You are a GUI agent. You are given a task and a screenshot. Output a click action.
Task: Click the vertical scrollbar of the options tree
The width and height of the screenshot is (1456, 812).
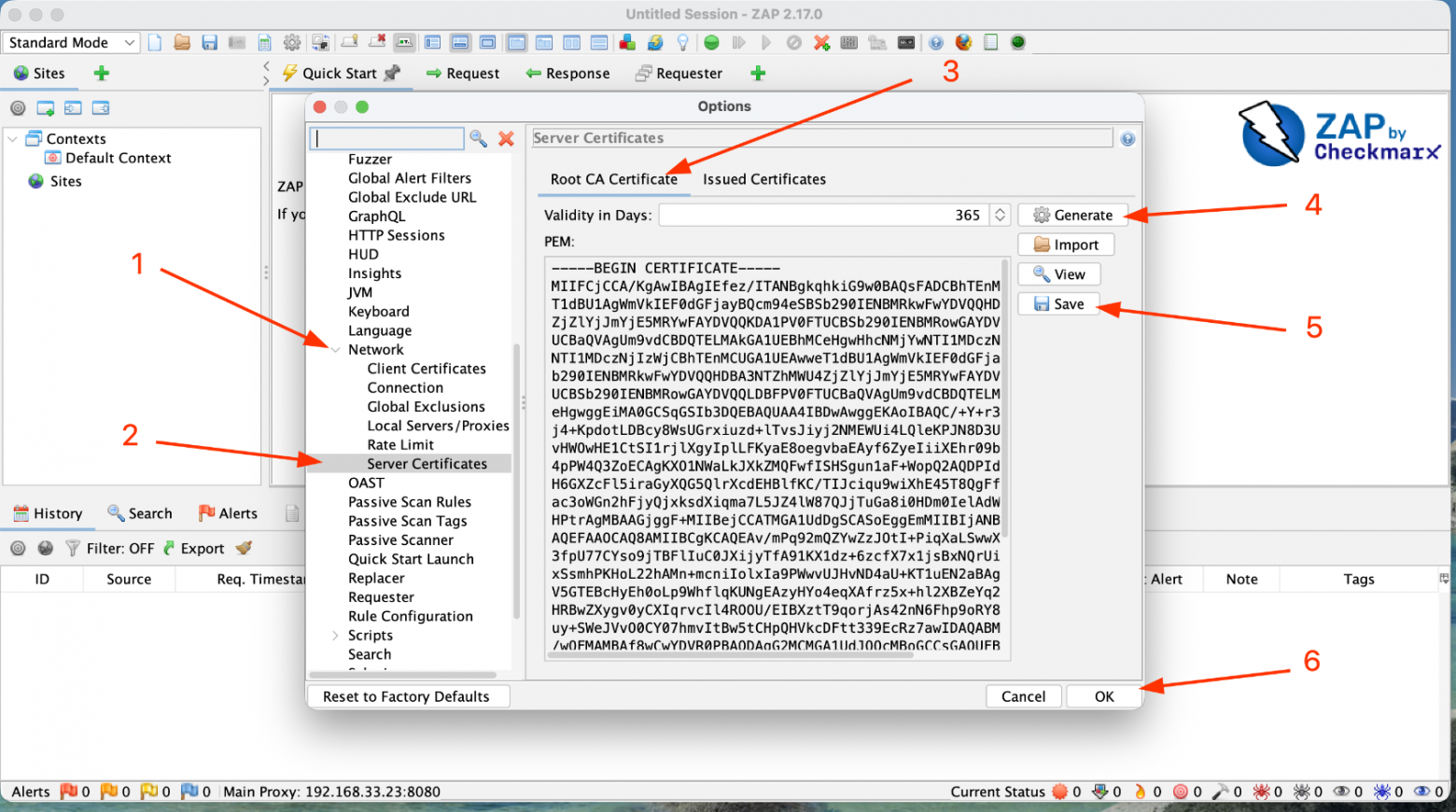click(516, 481)
